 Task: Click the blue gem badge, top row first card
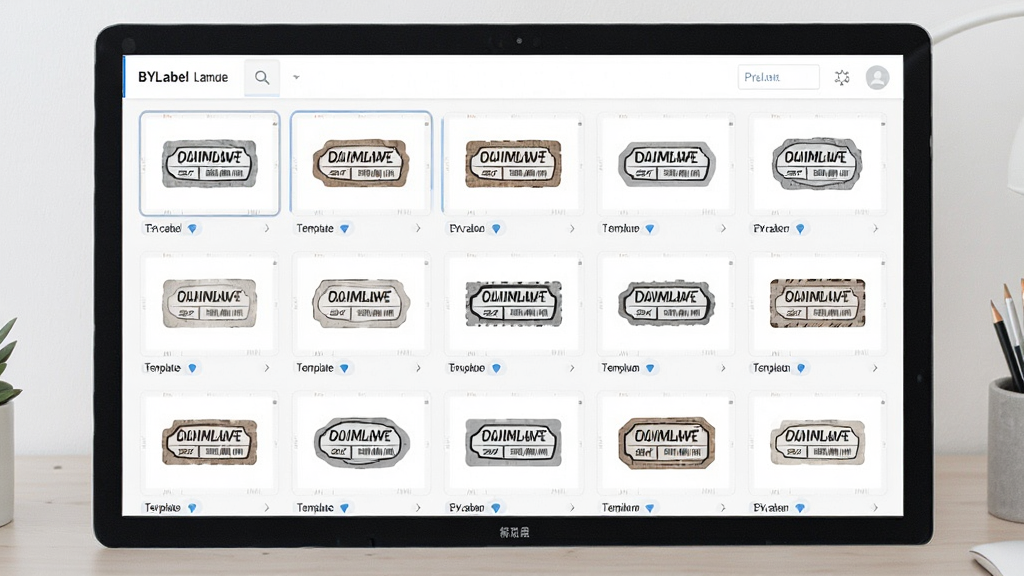192,229
